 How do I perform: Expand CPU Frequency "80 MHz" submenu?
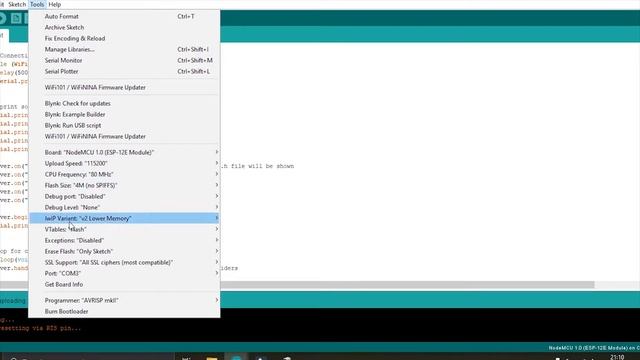[x=124, y=174]
